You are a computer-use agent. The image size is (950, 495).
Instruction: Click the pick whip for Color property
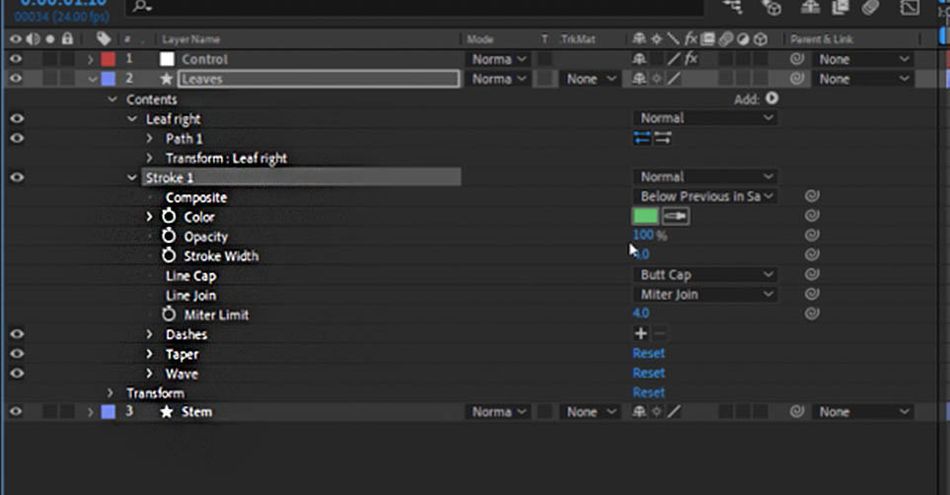coord(812,216)
